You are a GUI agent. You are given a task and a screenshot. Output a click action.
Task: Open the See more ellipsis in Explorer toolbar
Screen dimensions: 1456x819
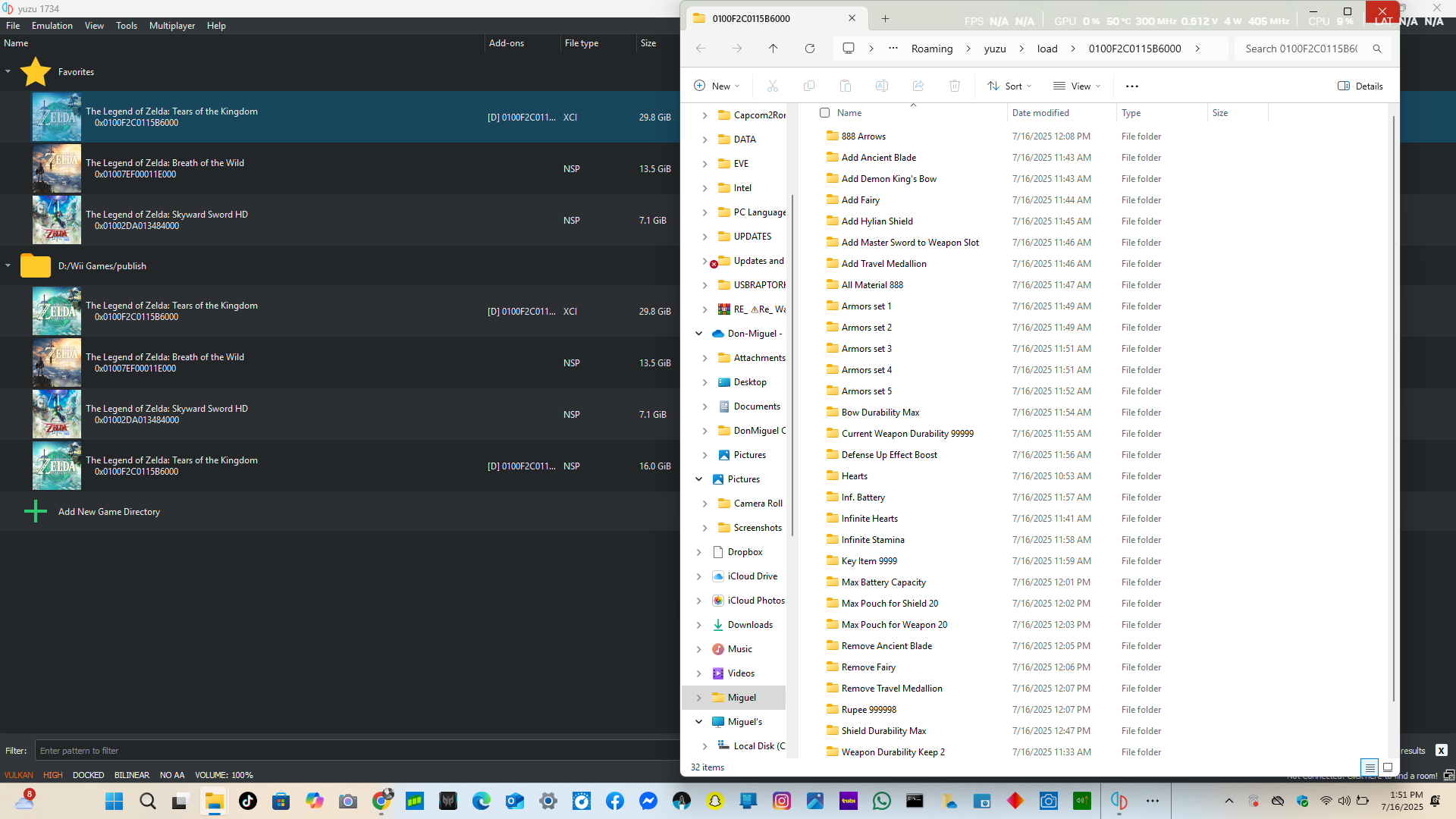click(x=1132, y=86)
